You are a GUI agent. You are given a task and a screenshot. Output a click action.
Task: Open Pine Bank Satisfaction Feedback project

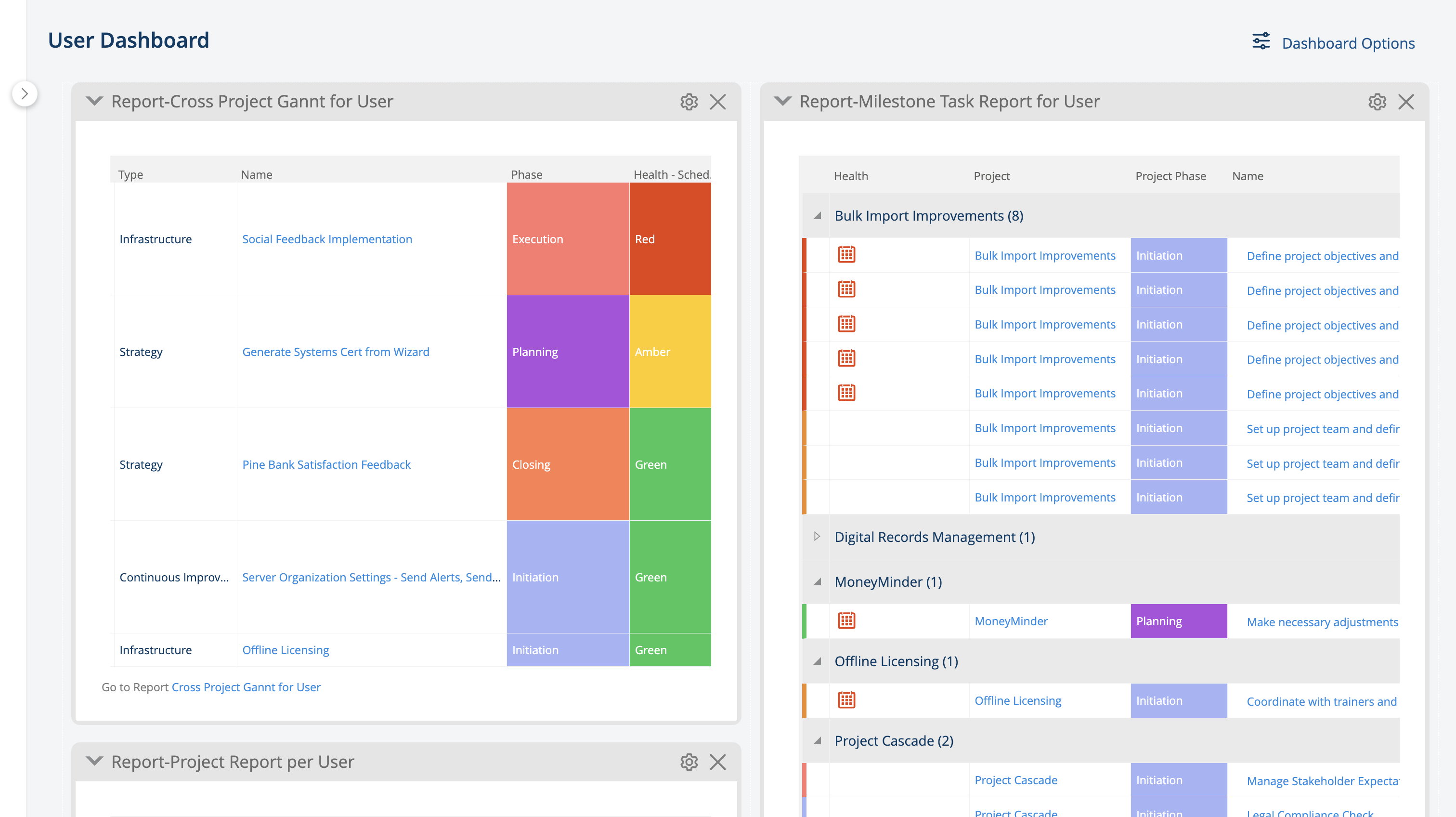coord(326,464)
